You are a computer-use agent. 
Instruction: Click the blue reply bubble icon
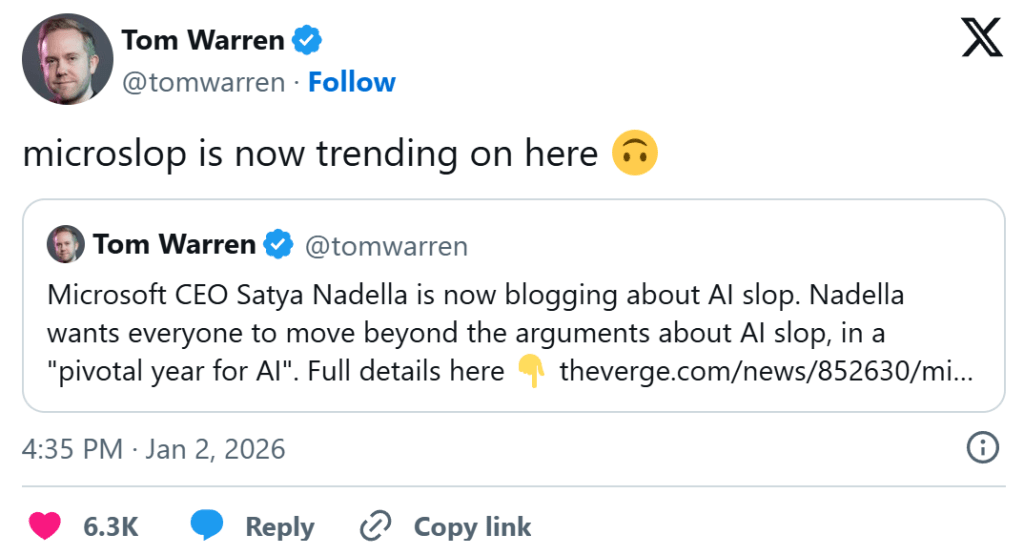pyautogui.click(x=207, y=526)
